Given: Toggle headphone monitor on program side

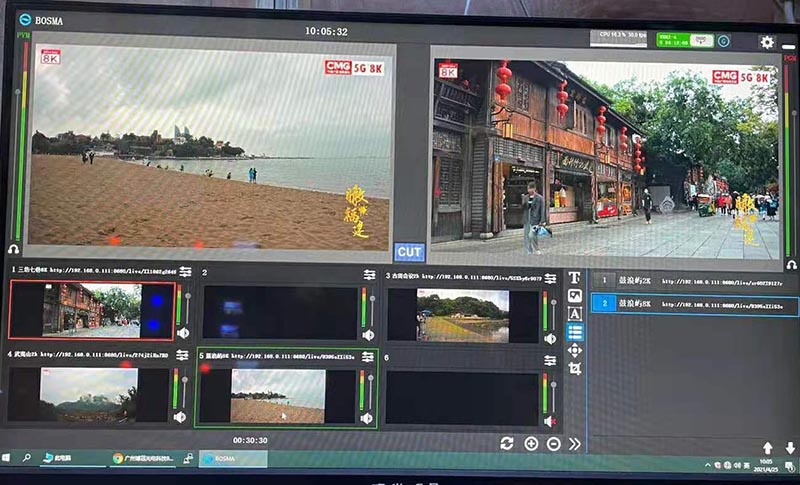Looking at the screenshot, I should (791, 265).
